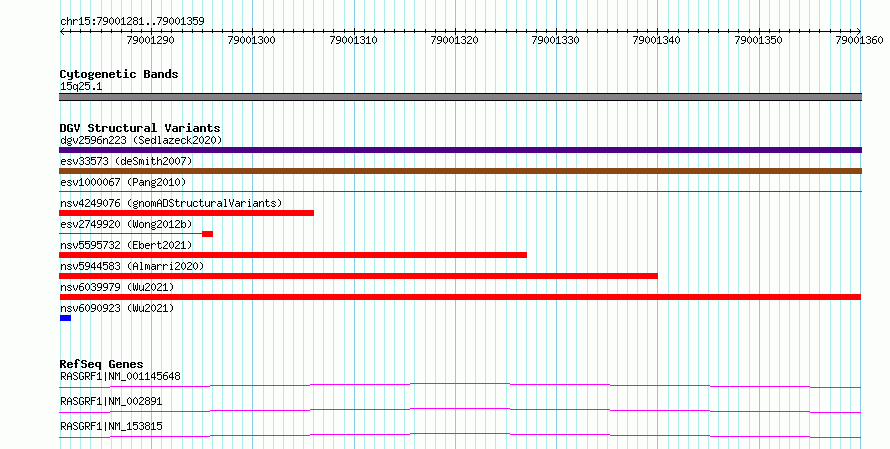
Task: Select the nsv5595732 (Ebert2021) label
Action: tap(126, 245)
